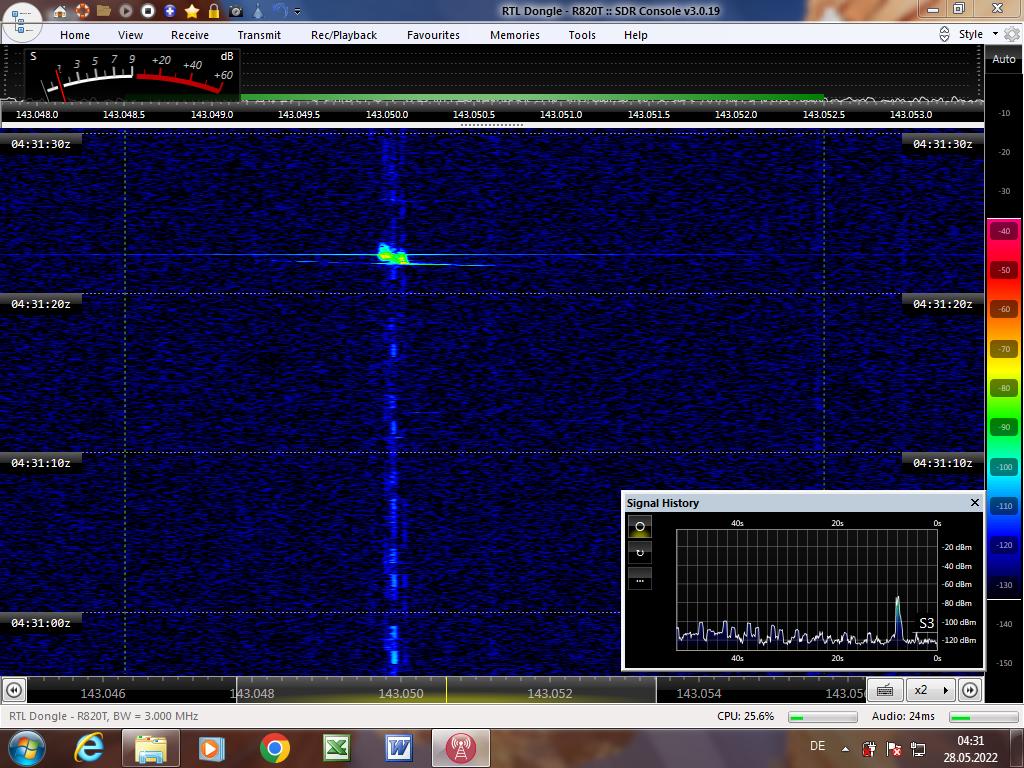The image size is (1024, 768).
Task: Open the Style dropdown menu
Action: coord(978,34)
